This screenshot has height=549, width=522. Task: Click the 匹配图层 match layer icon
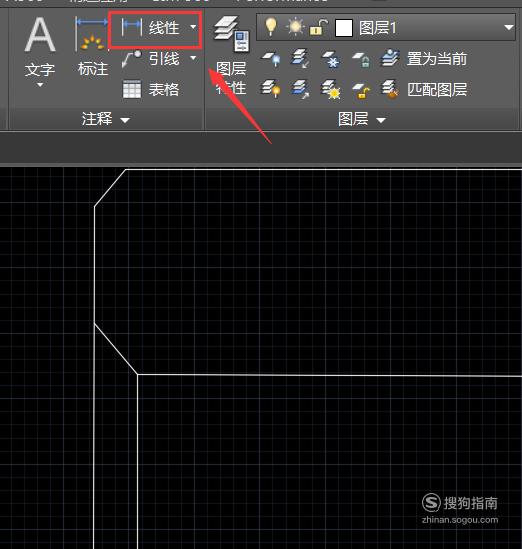[390, 89]
